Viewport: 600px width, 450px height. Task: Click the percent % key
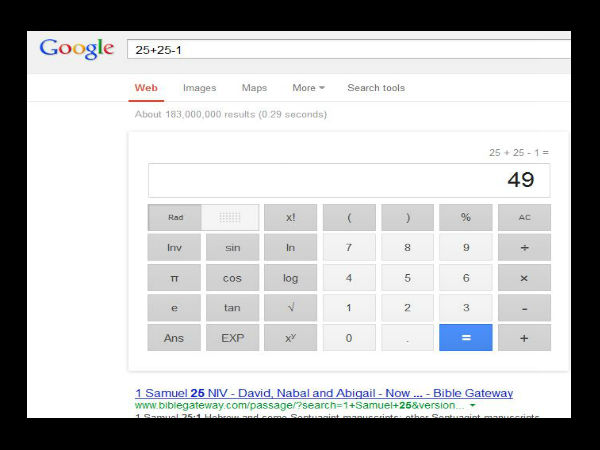pyautogui.click(x=466, y=217)
